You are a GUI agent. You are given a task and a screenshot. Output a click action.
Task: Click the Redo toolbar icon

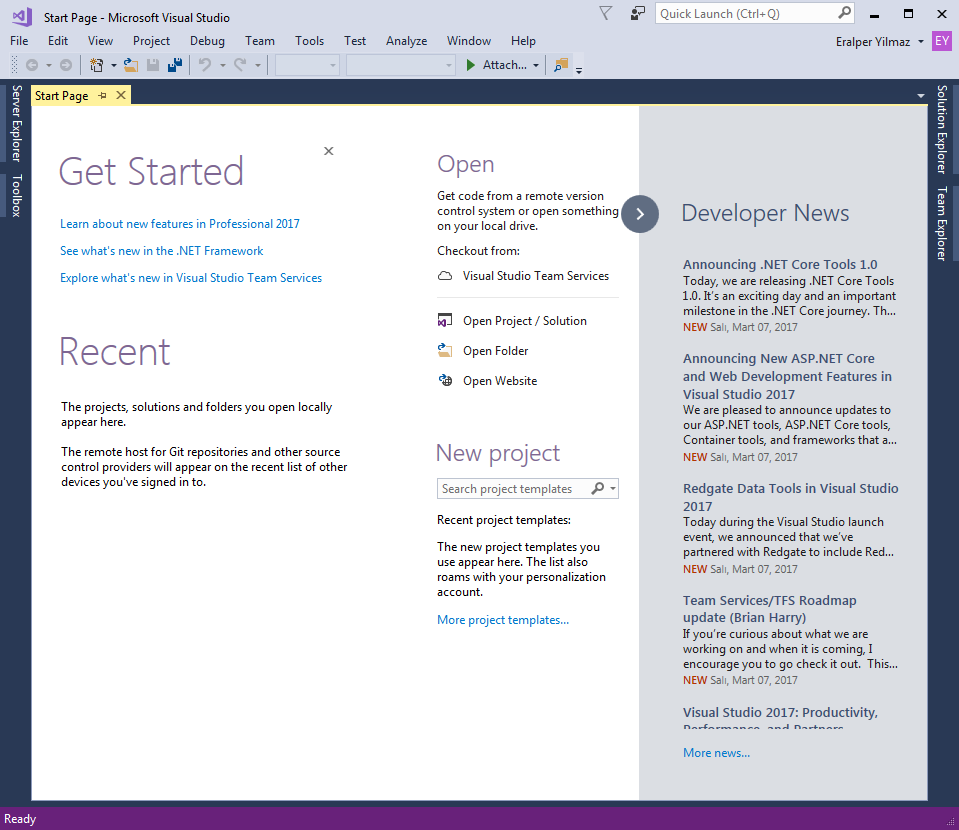pos(240,65)
